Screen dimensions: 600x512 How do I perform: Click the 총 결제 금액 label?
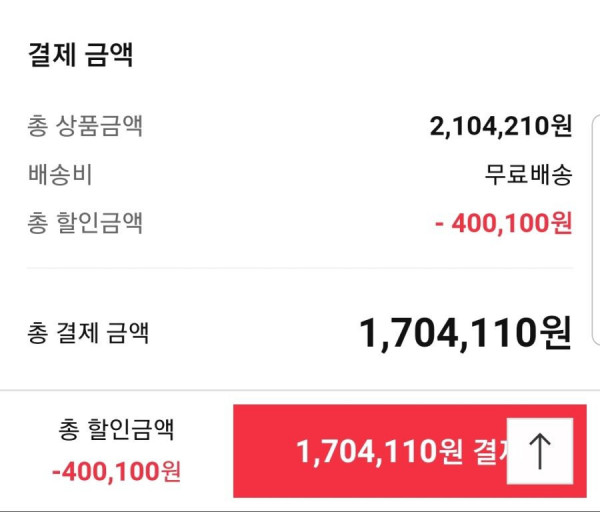pos(88,333)
